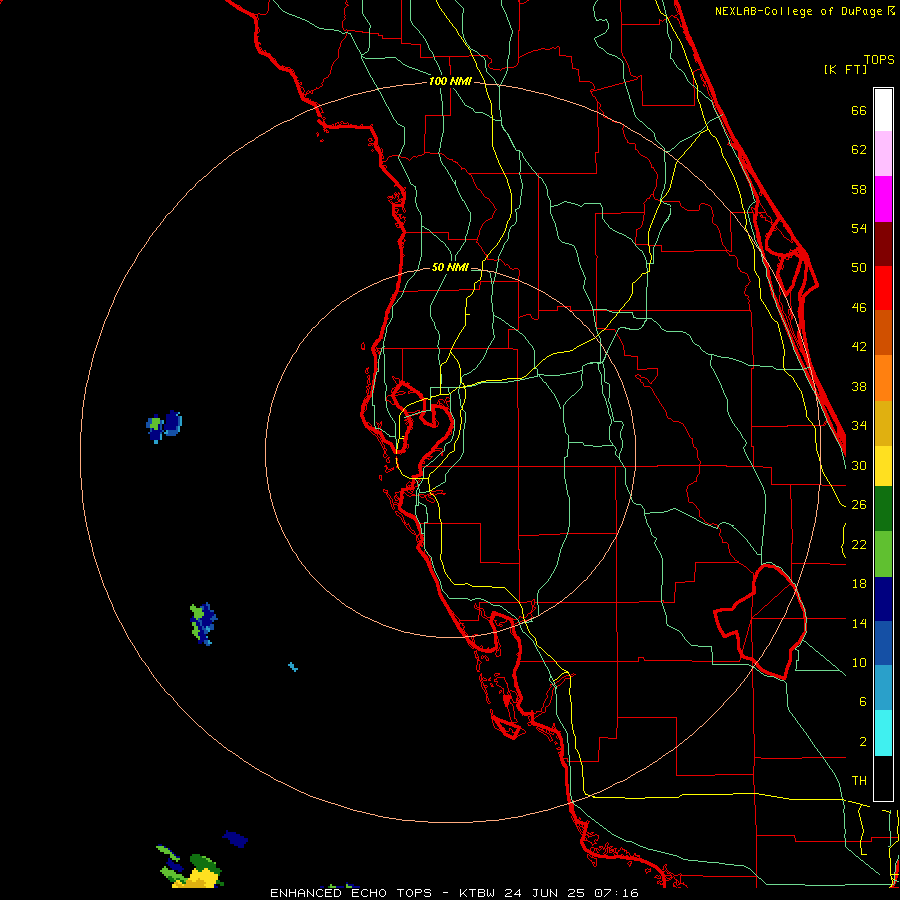This screenshot has width=900, height=900.
Task: Select the dark green legend swatch
Action: (883, 509)
